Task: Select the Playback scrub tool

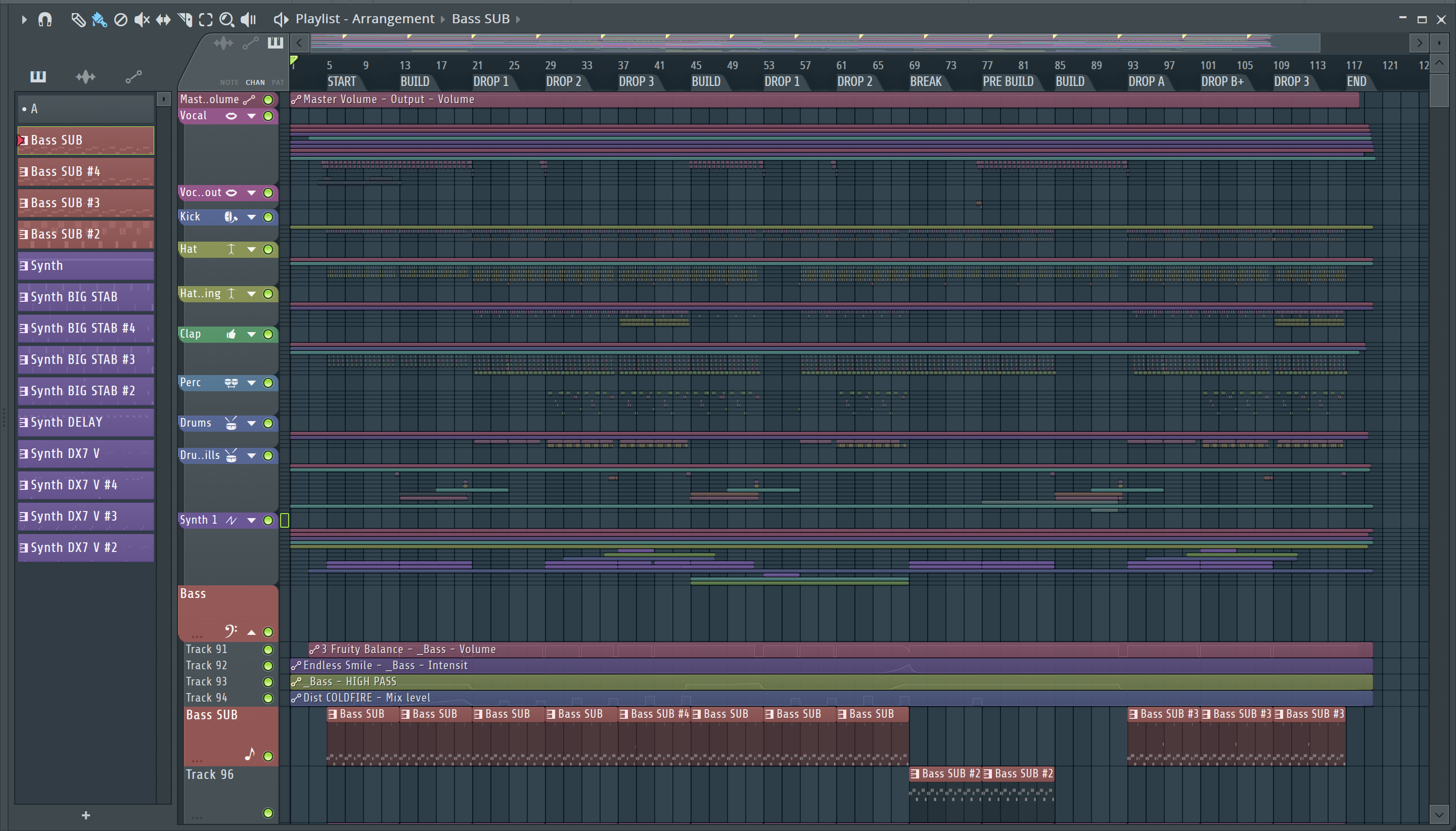Action: click(248, 19)
